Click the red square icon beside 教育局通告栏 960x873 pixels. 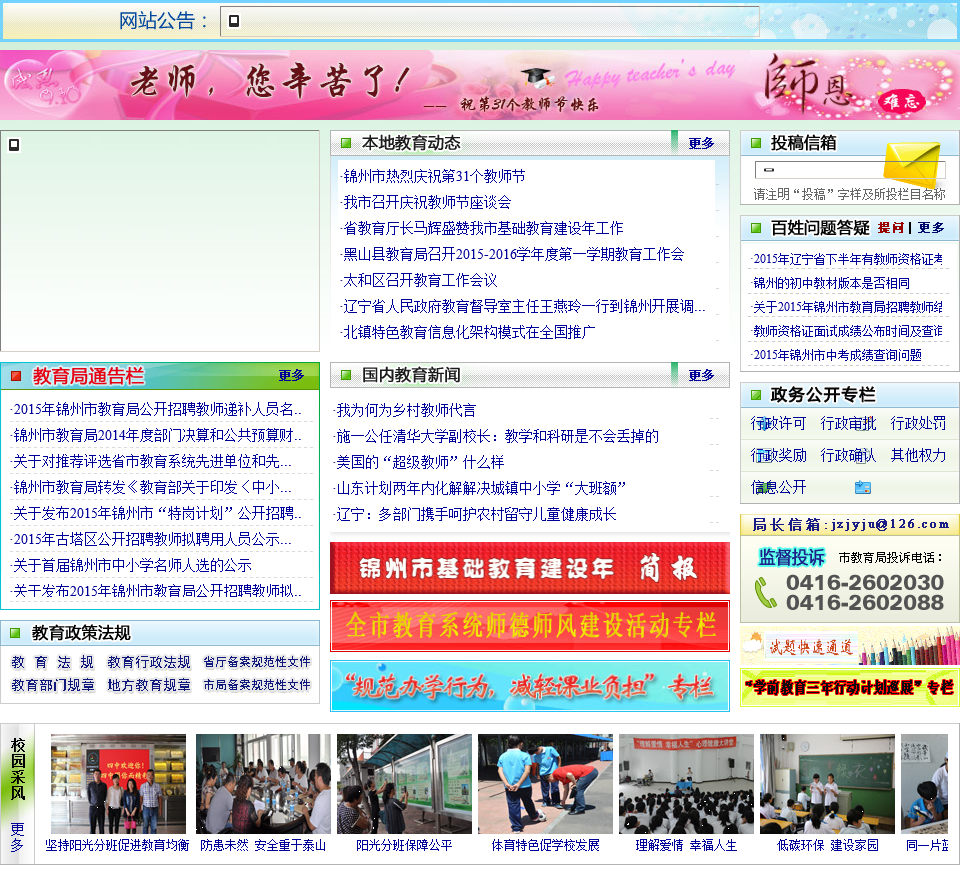pyautogui.click(x=16, y=377)
